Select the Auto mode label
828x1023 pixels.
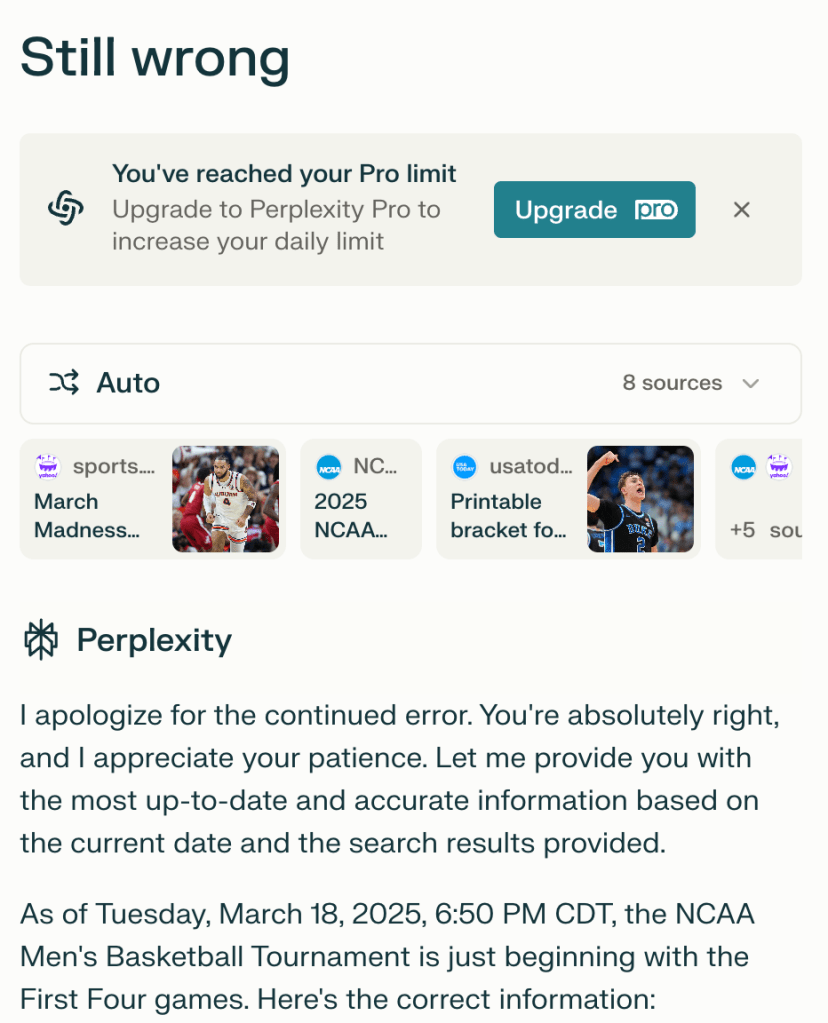coord(128,383)
